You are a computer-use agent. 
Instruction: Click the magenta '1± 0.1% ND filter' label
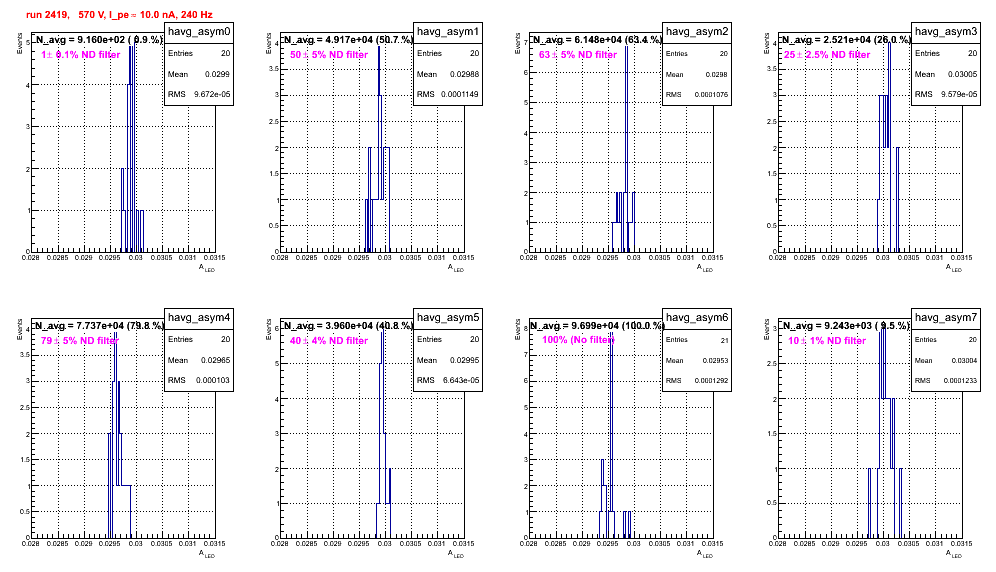tap(81, 55)
